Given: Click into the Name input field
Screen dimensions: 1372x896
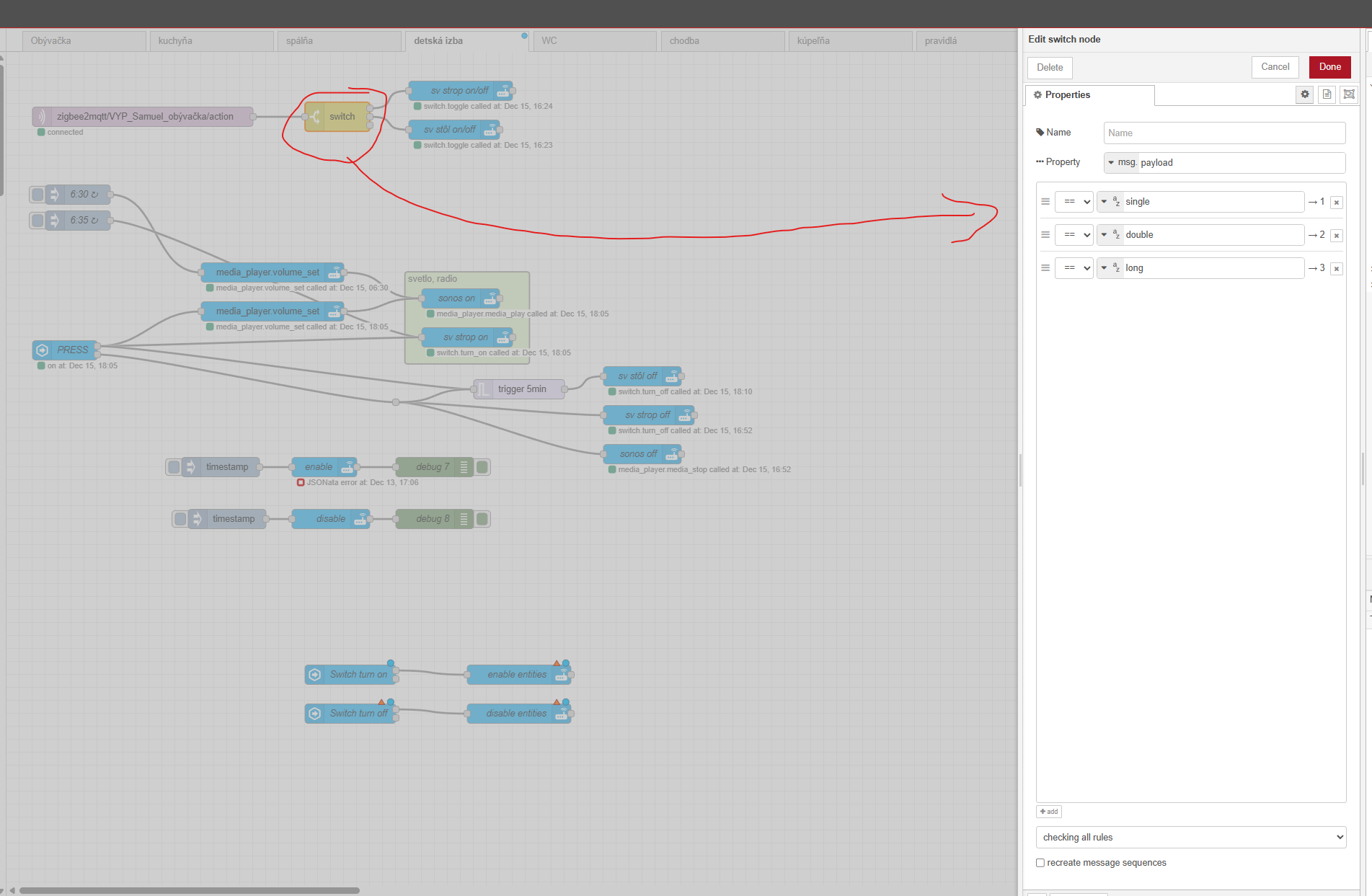Looking at the screenshot, I should [1223, 133].
